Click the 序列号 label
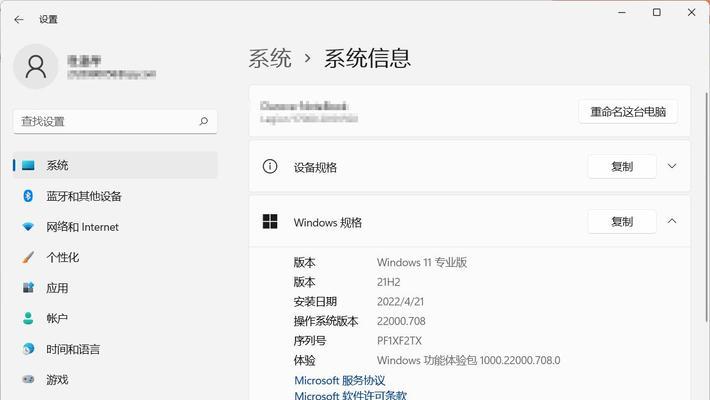This screenshot has height=400, width=710. point(310,341)
